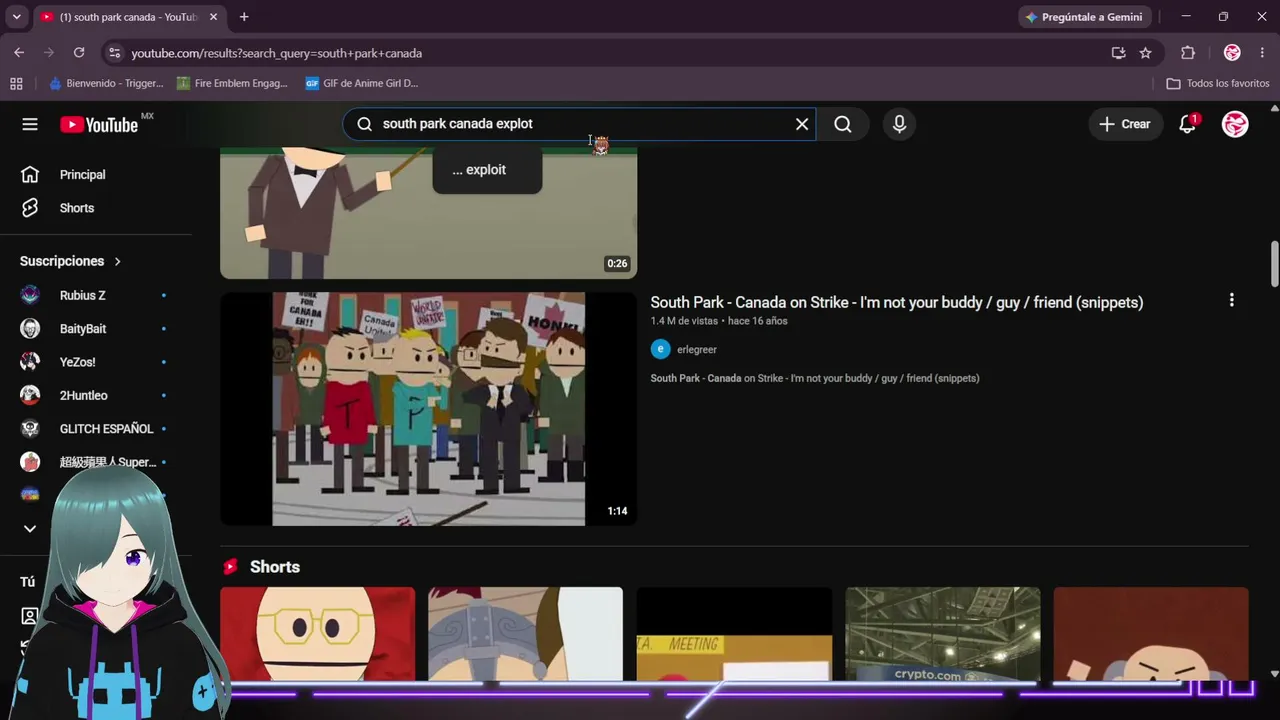Open the Short showing crypto.com arena
This screenshot has width=1280, height=720.
tap(942, 634)
